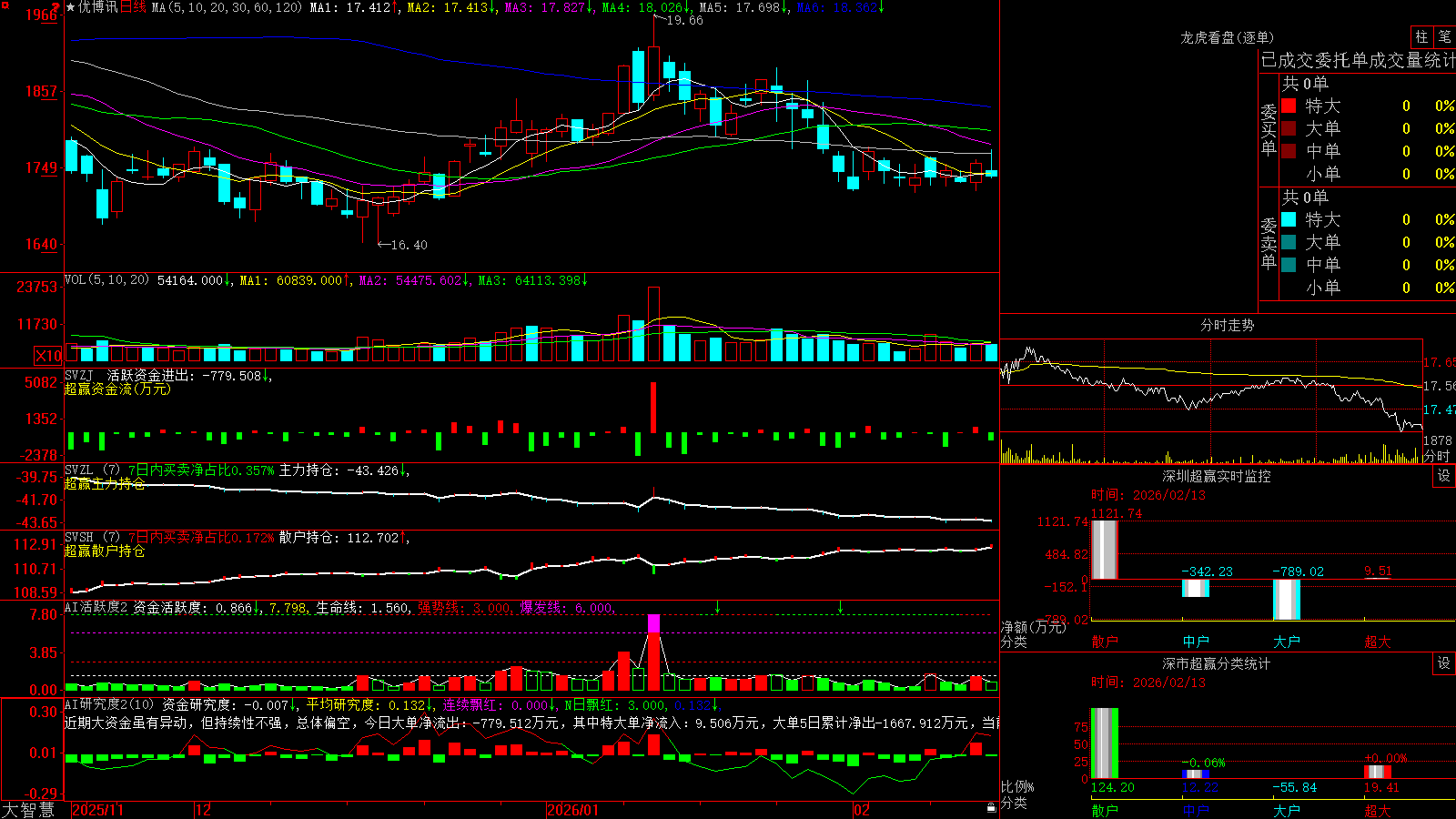Image resolution: width=1456 pixels, height=819 pixels.
Task: Select the 2026/01 timeline marker
Action: pos(573,810)
